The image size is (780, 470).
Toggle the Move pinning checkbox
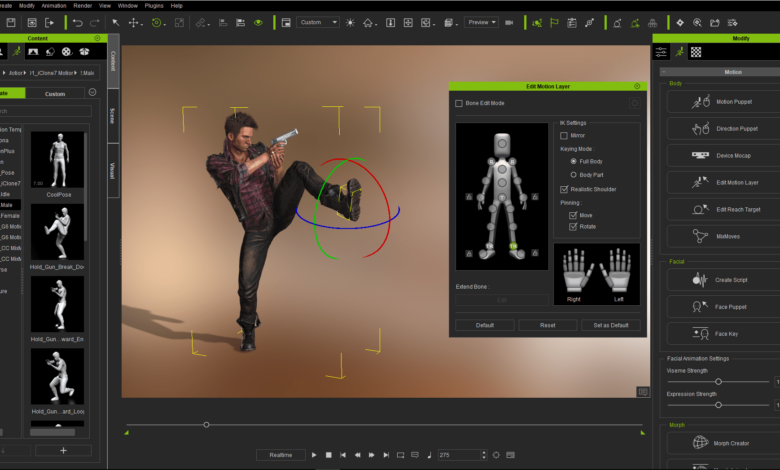[573, 215]
